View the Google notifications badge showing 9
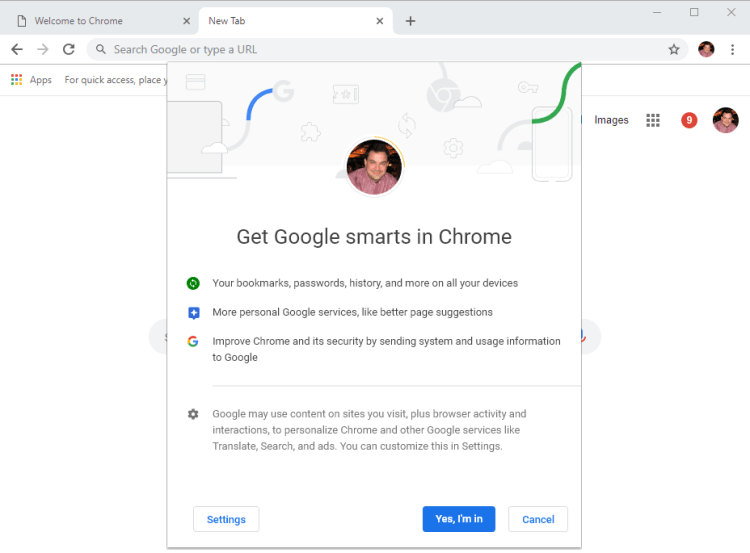The image size is (750, 553). (x=689, y=120)
